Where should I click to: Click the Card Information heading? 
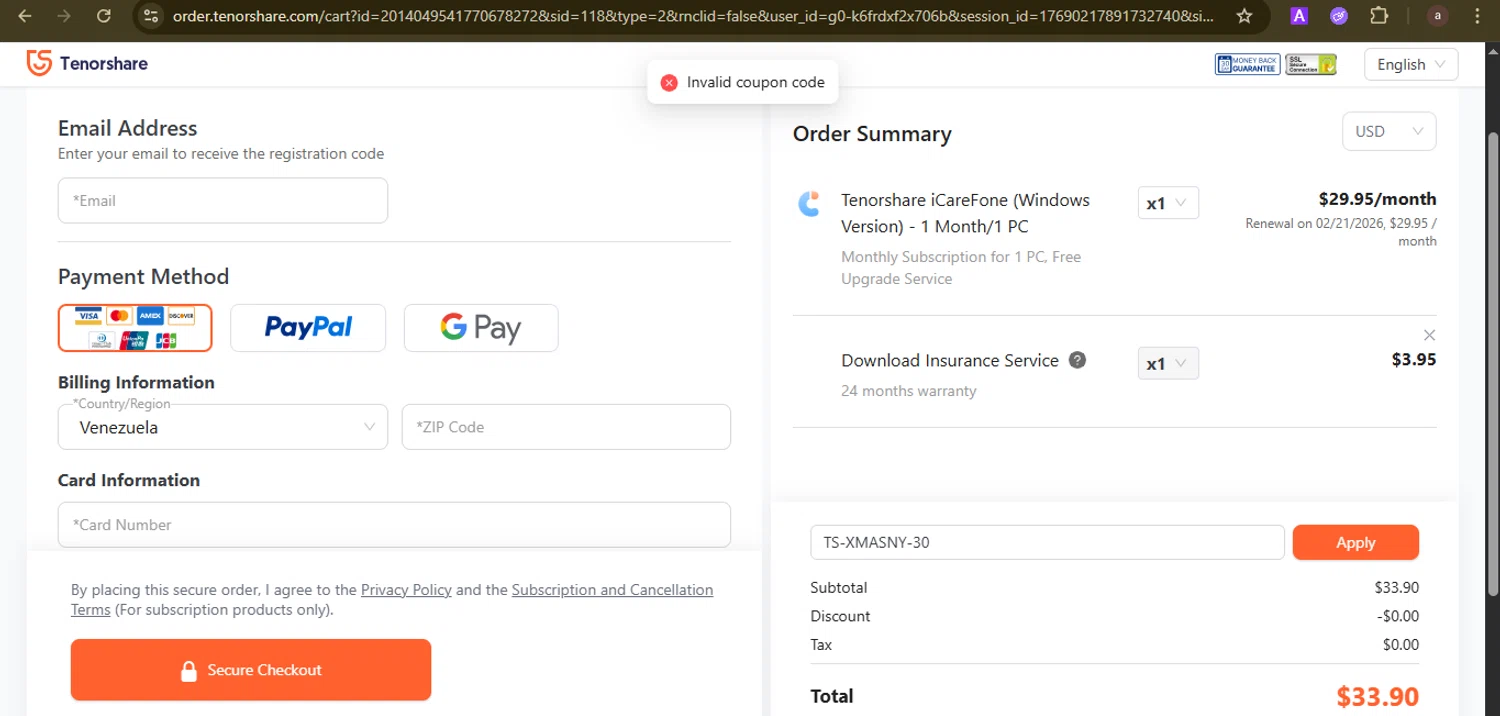(x=129, y=480)
